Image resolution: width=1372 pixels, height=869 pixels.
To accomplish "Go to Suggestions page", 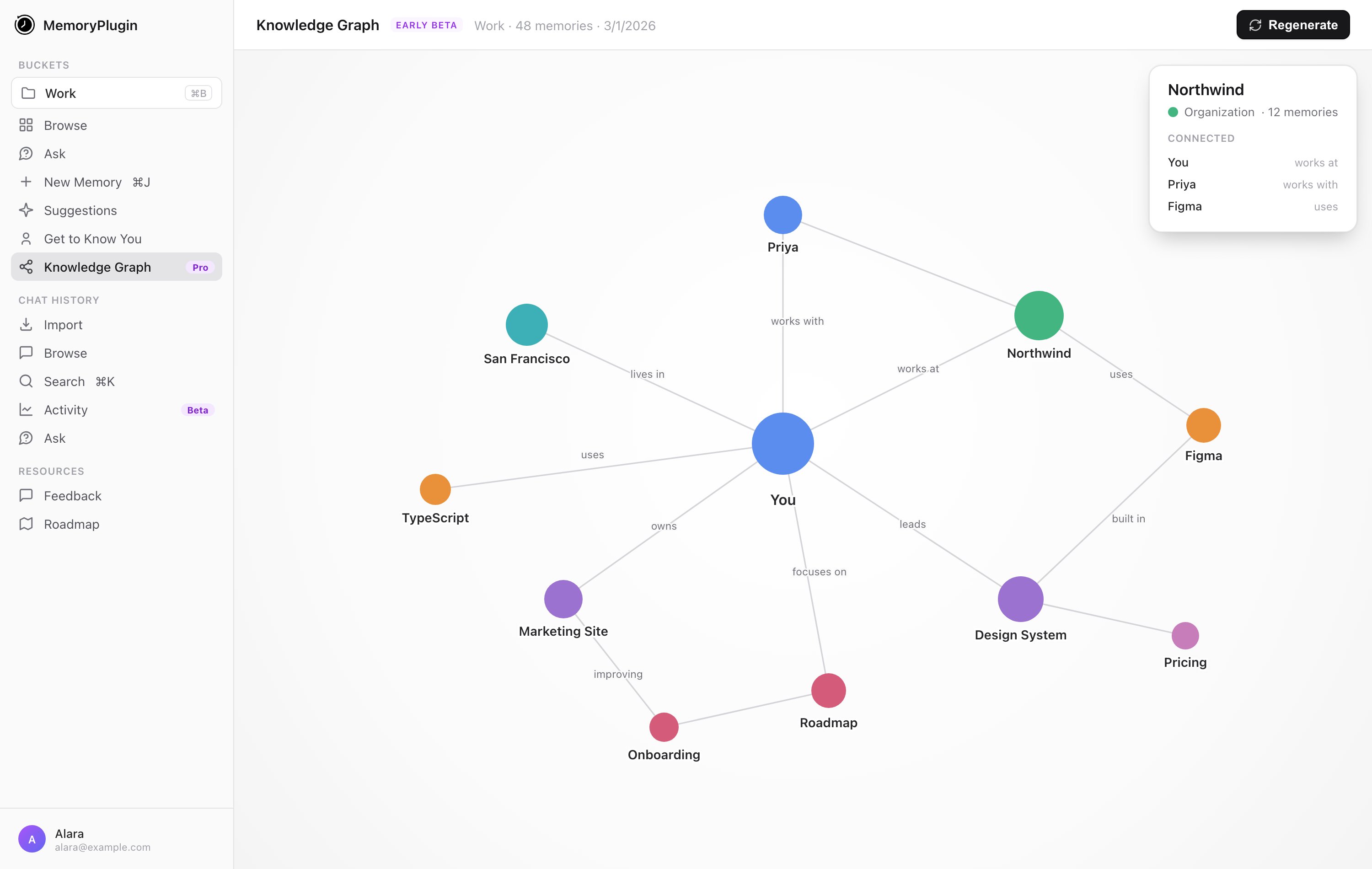I will (x=116, y=210).
